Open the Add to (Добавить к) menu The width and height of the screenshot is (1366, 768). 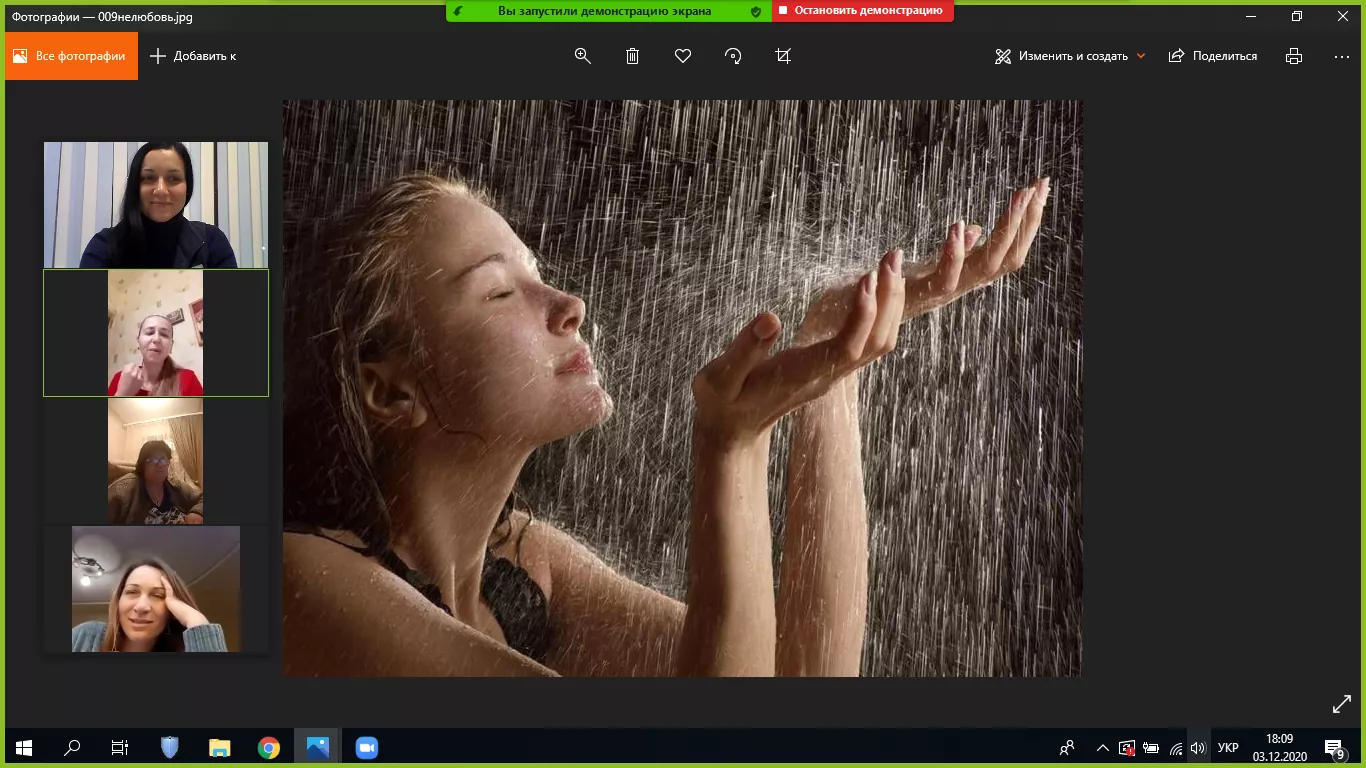[193, 56]
